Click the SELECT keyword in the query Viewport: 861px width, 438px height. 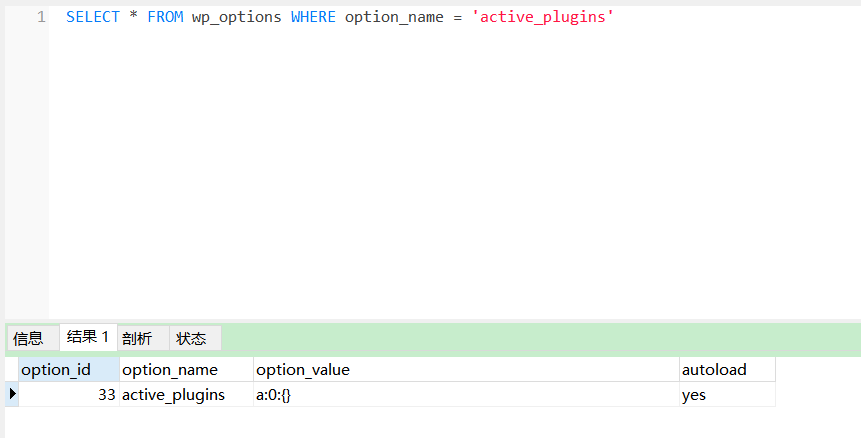pyautogui.click(x=93, y=17)
